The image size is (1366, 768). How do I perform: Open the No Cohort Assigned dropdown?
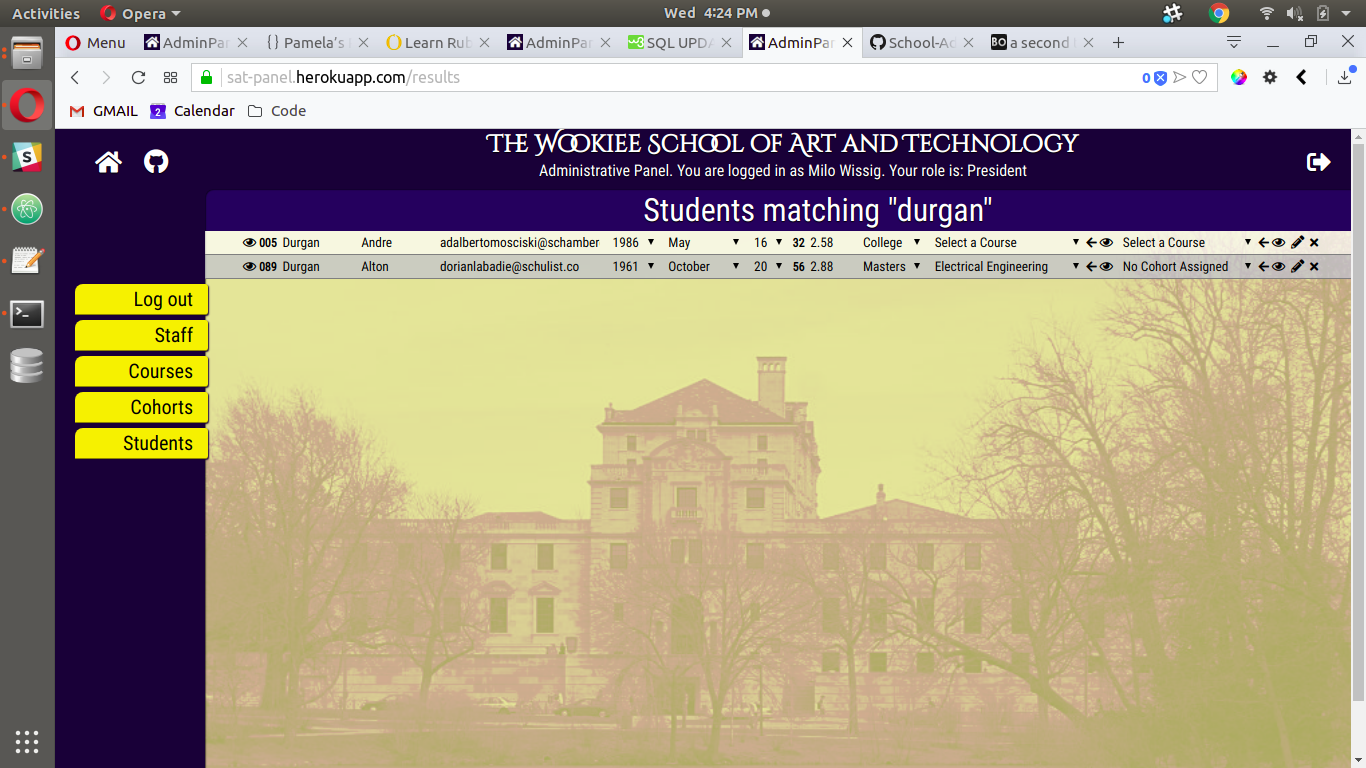tap(1187, 266)
